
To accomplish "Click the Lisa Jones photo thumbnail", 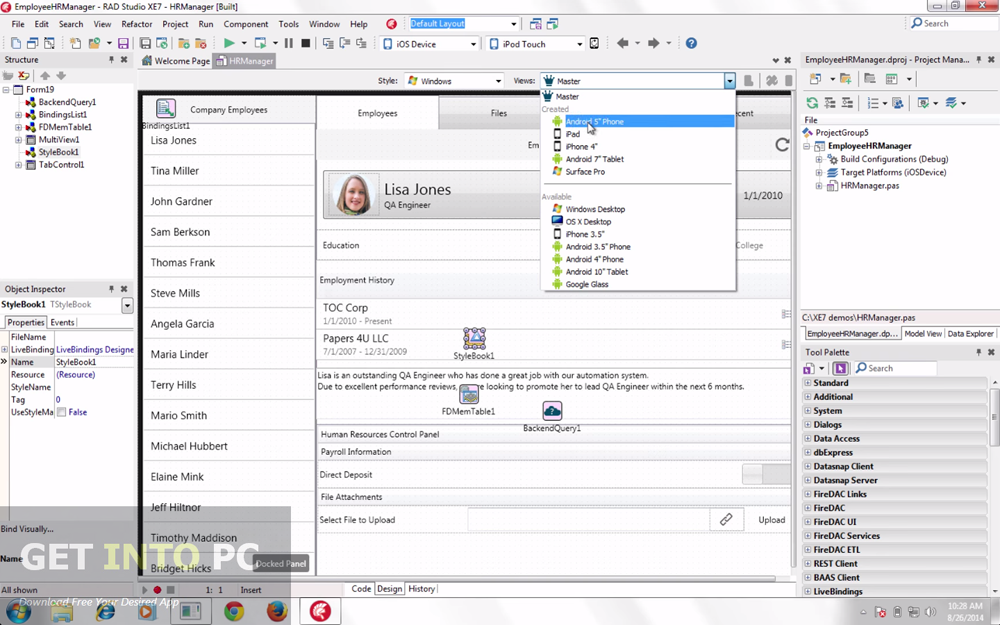I will click(353, 195).
